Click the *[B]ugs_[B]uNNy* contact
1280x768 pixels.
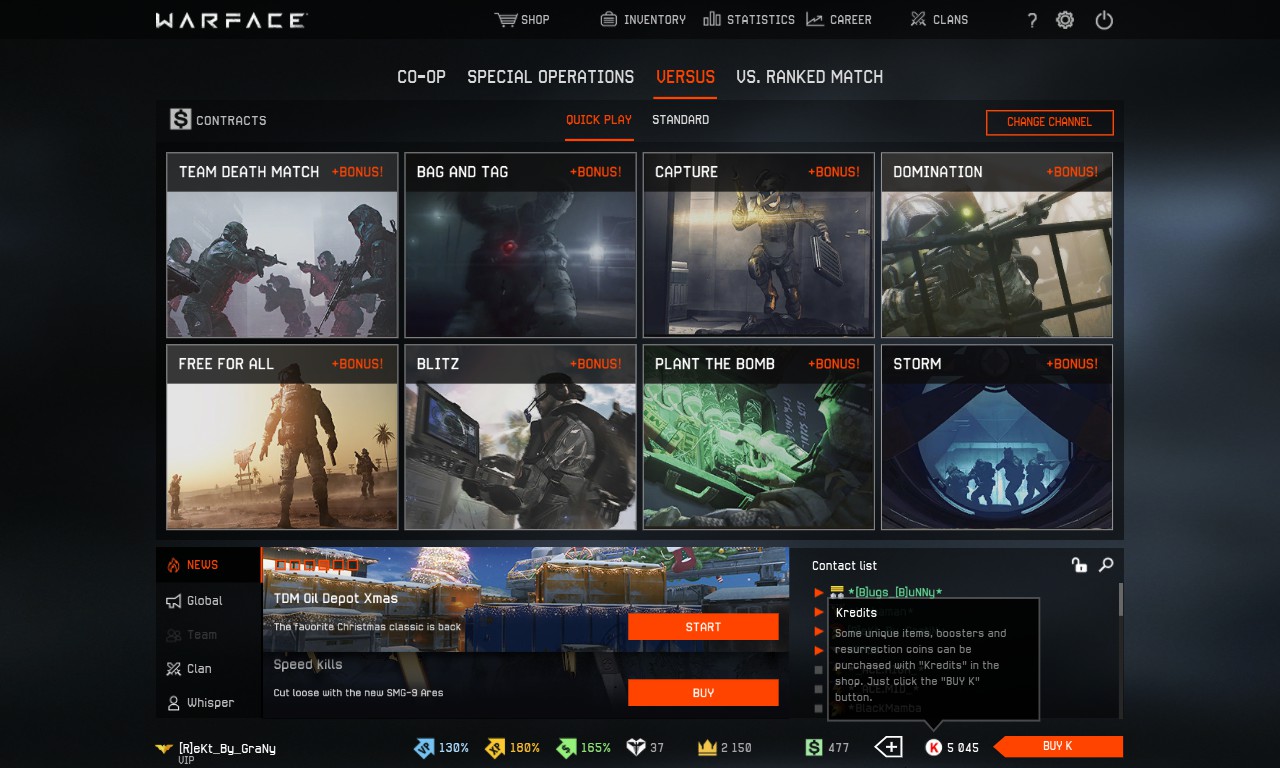click(x=895, y=592)
